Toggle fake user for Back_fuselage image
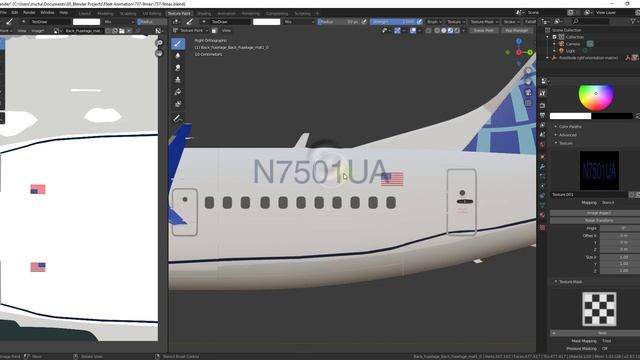This screenshot has width=640, height=360. click(x=108, y=31)
